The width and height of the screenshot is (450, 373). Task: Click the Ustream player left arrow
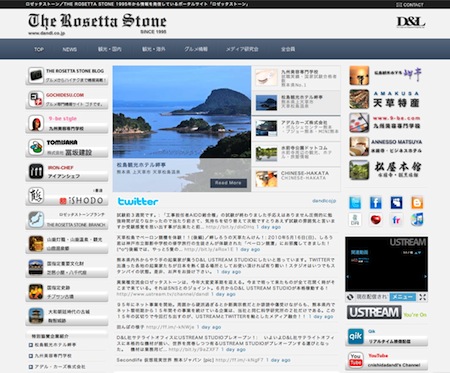(x=348, y=276)
